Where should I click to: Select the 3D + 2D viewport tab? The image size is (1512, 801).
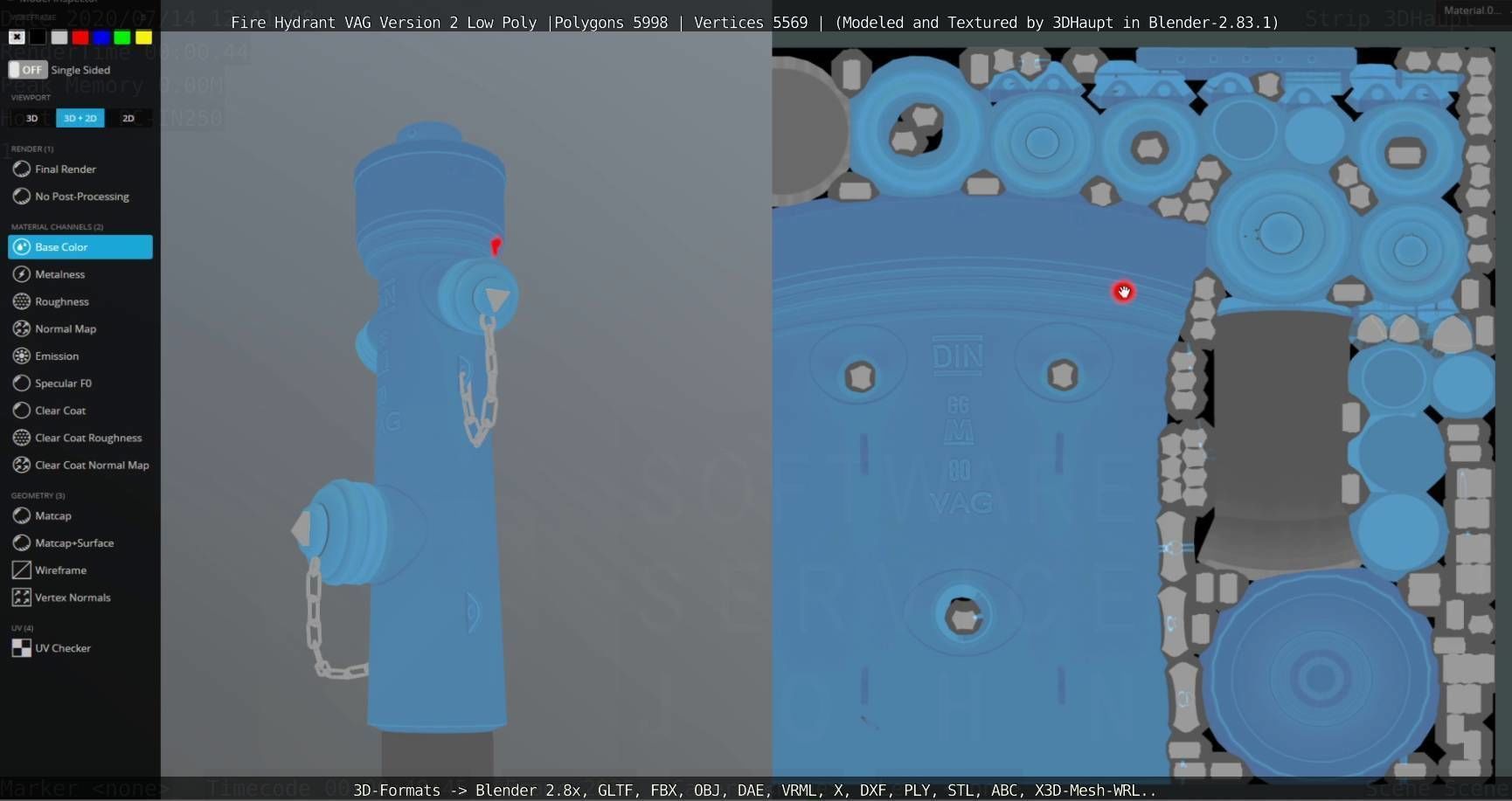pos(80,118)
